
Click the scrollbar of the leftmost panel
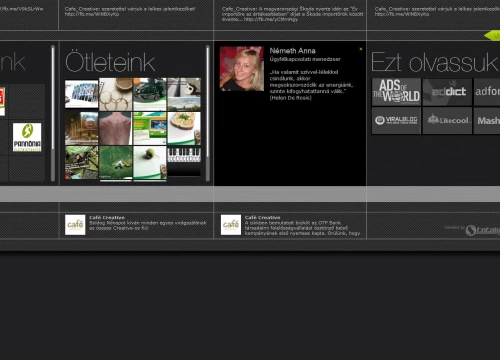click(x=53, y=113)
